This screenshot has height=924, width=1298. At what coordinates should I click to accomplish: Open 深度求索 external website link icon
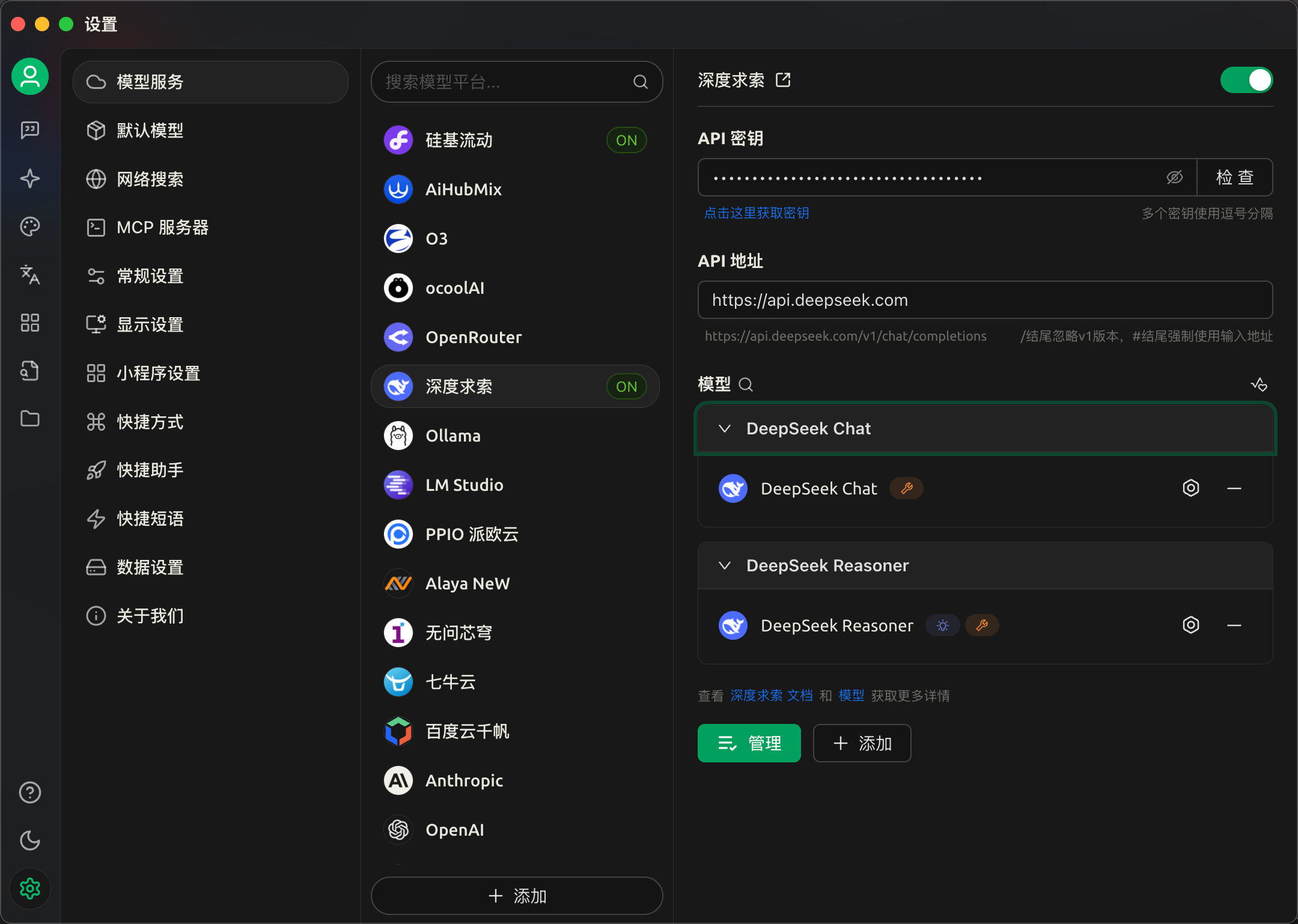pos(783,80)
